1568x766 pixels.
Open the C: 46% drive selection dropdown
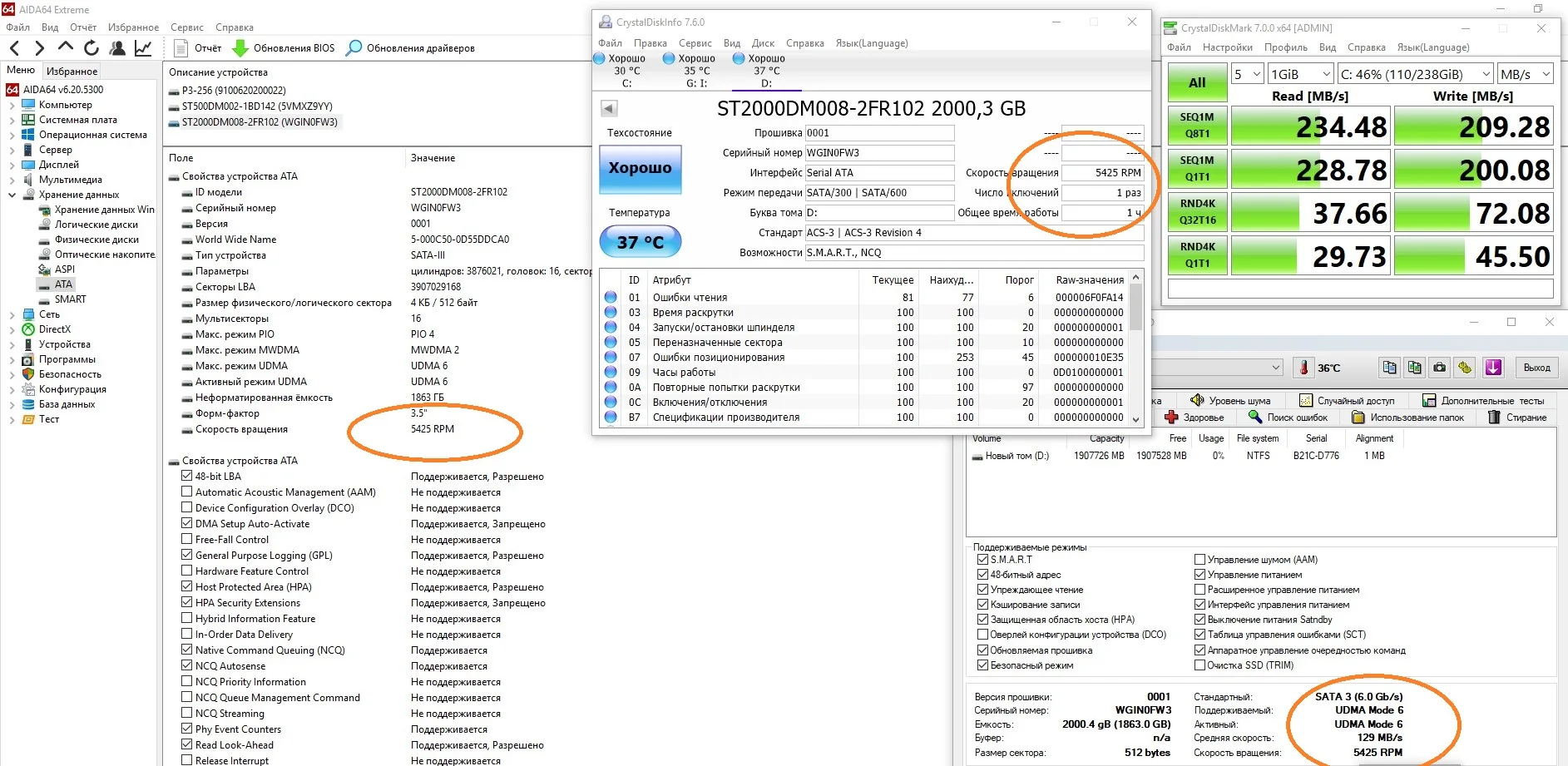tap(1414, 74)
